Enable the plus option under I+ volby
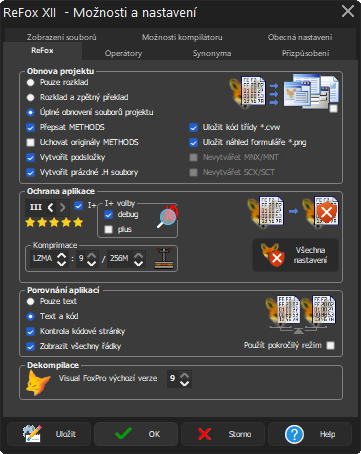 pyautogui.click(x=108, y=230)
